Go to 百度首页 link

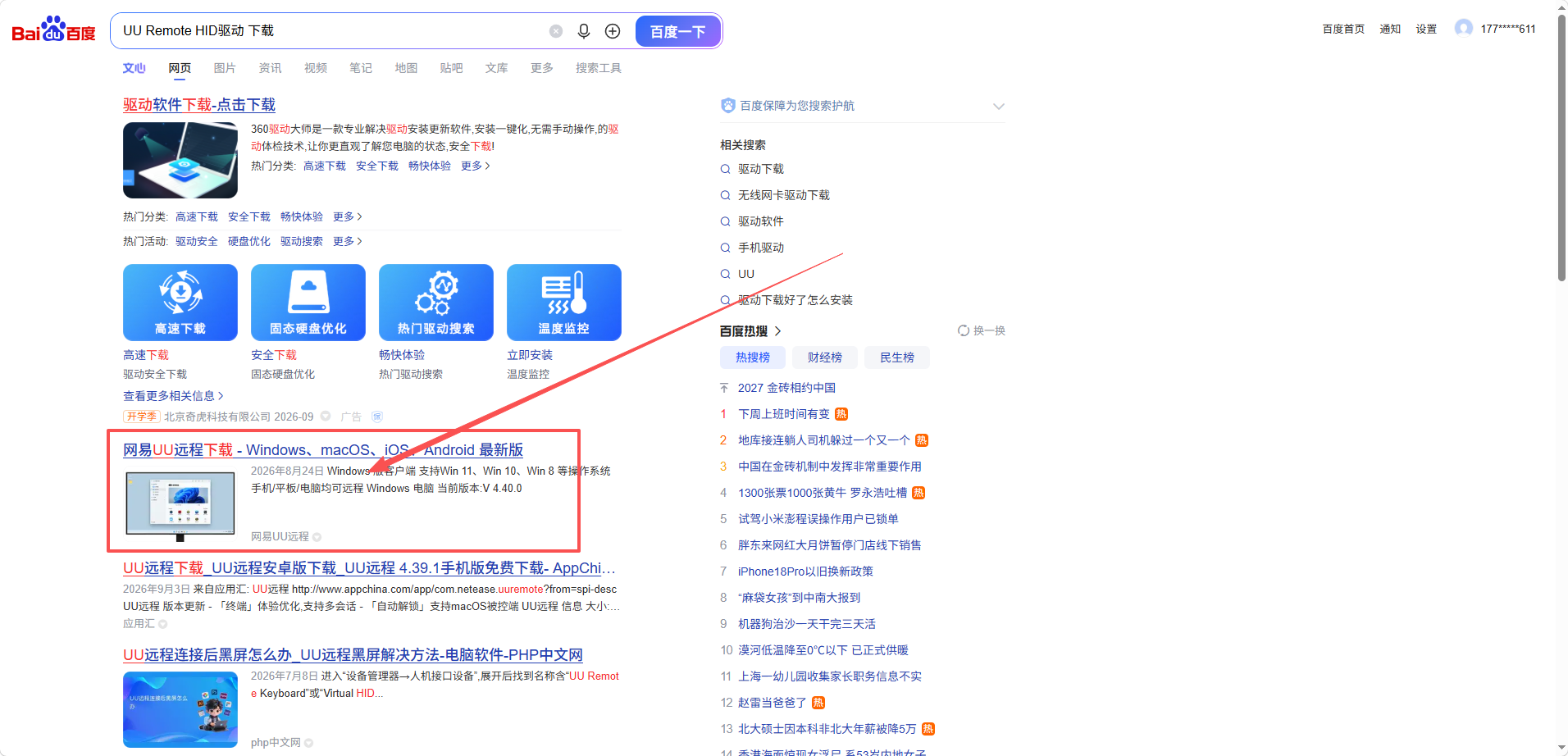click(x=1343, y=29)
